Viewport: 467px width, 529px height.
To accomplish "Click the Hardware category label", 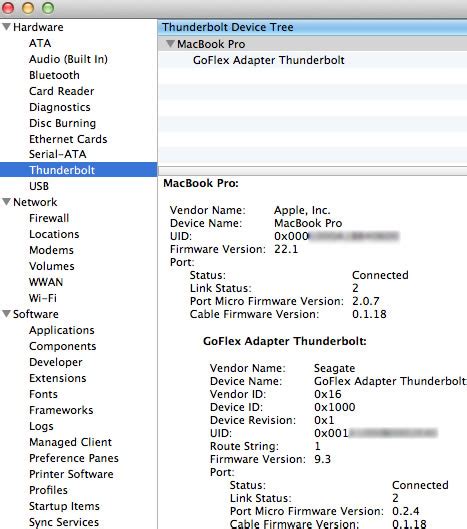I will point(38,27).
